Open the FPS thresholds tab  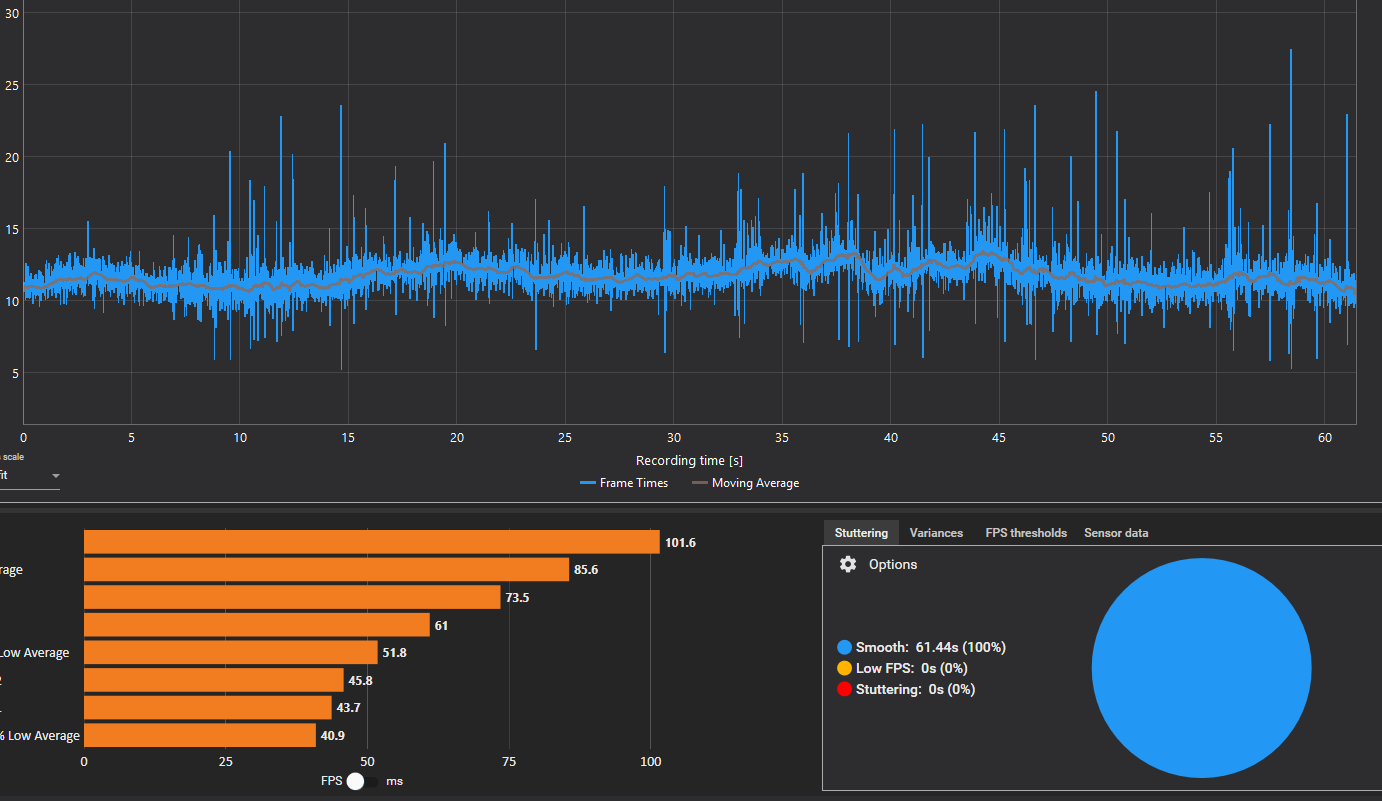(x=1026, y=533)
